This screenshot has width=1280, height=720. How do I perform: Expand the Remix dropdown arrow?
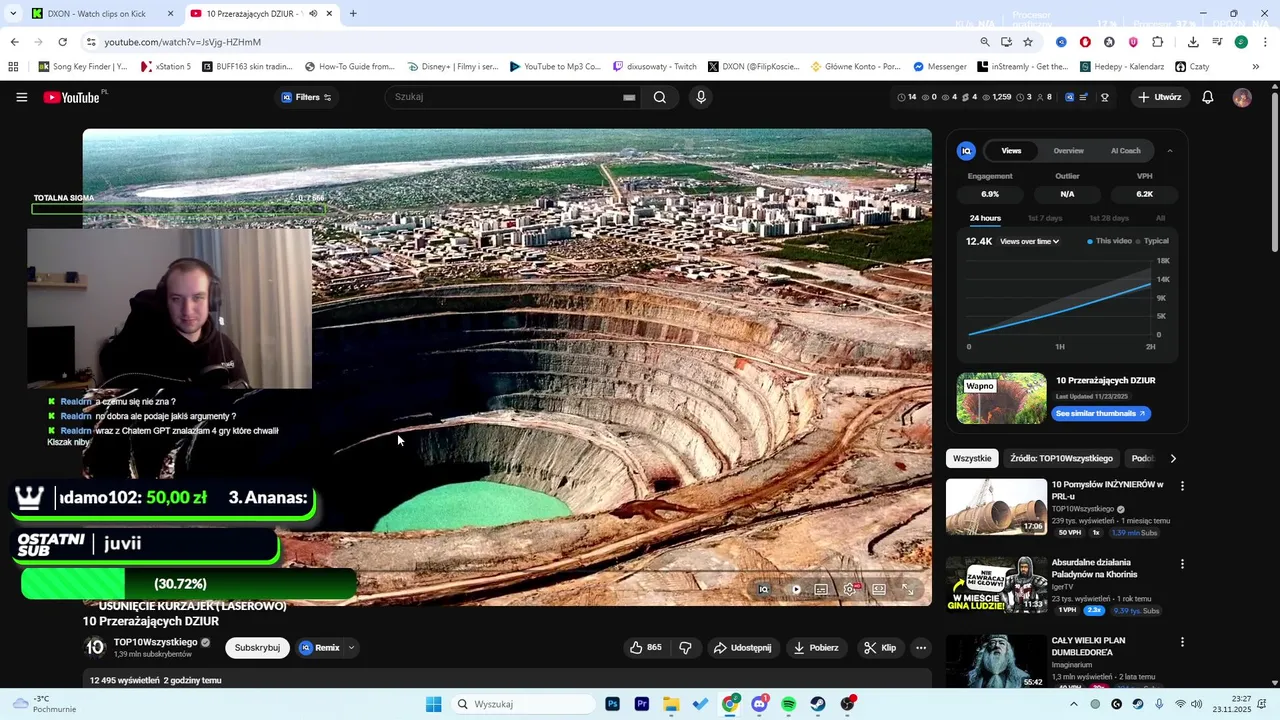coord(351,648)
